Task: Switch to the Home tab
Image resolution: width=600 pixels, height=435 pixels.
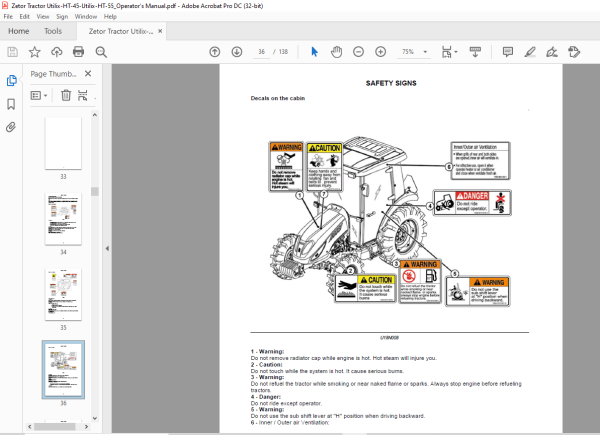Action: pyautogui.click(x=19, y=31)
